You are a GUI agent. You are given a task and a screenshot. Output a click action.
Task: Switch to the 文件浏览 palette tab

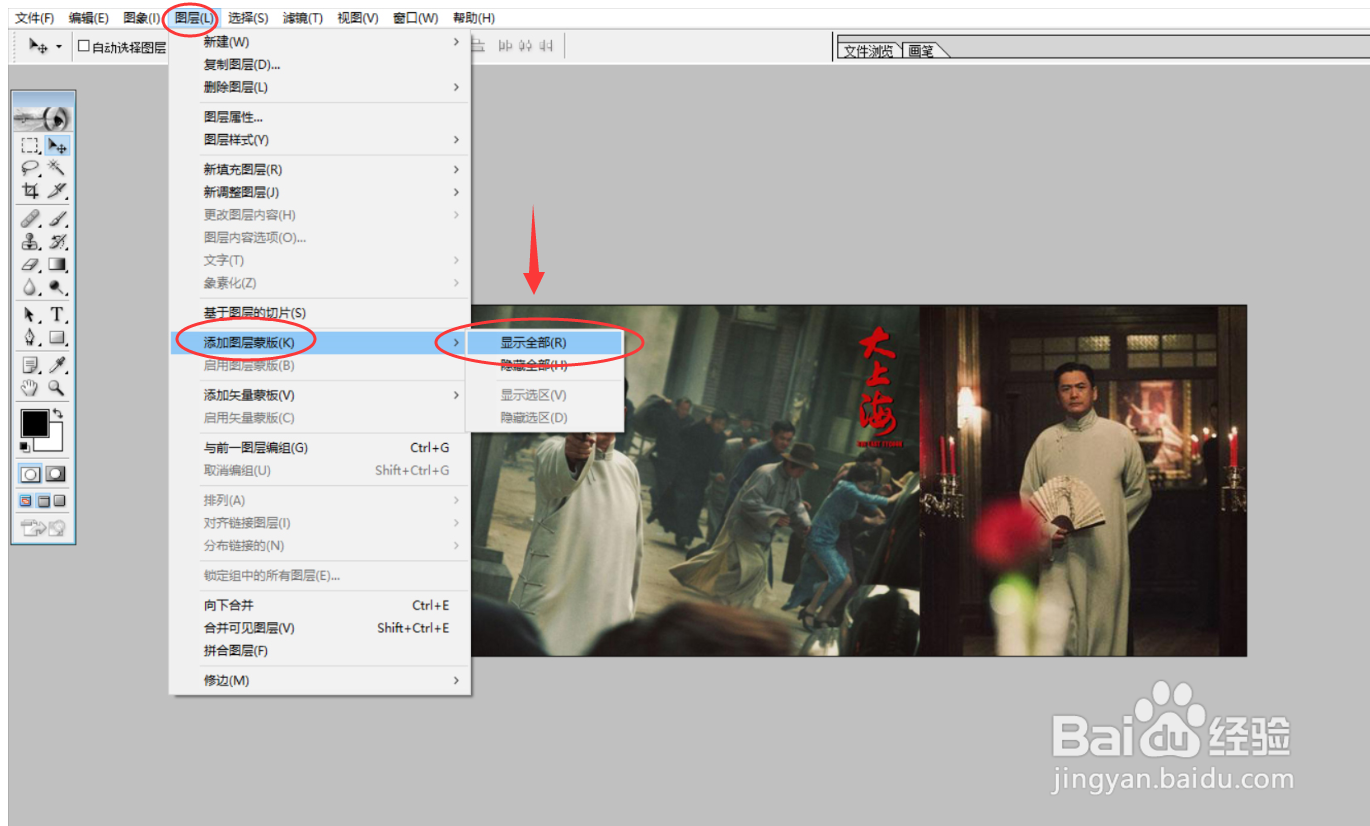[868, 51]
